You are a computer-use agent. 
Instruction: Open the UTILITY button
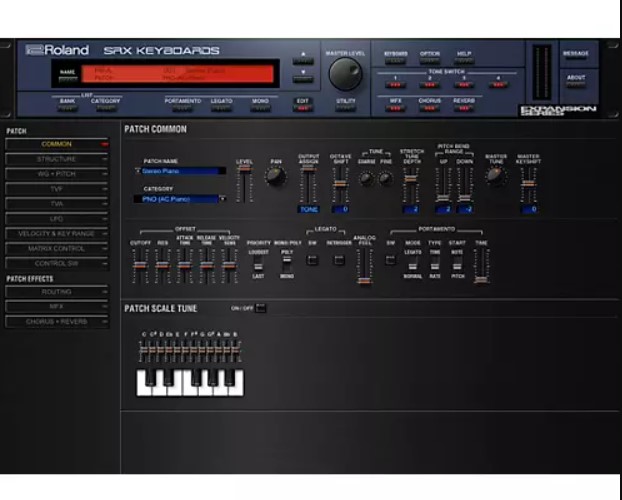tap(346, 108)
